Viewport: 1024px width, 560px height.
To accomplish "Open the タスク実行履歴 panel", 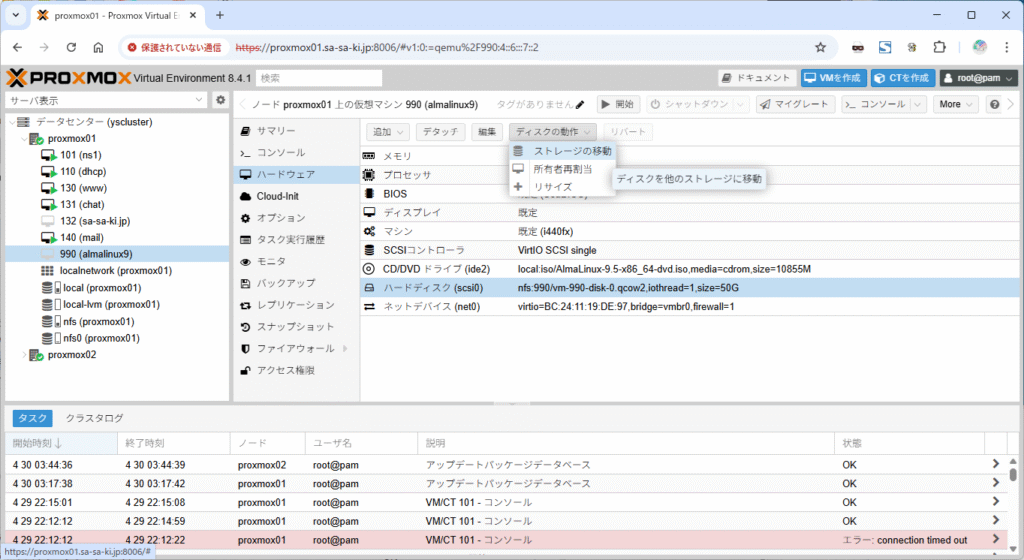I will [x=296, y=240].
